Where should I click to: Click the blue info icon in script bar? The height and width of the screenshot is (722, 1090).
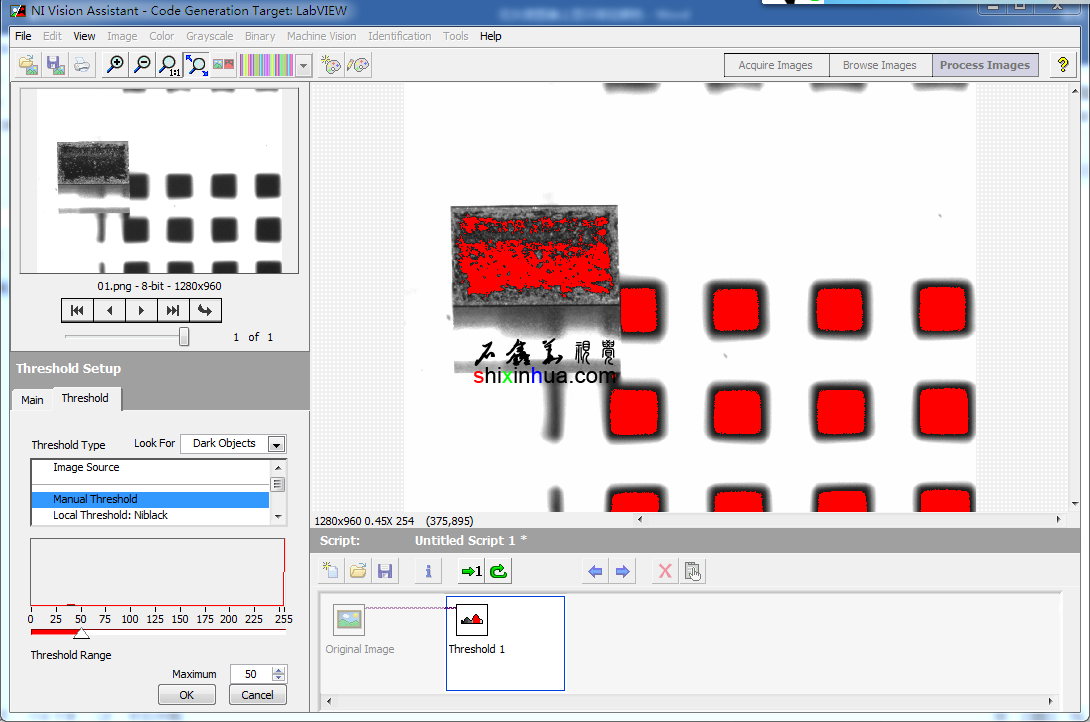pos(427,571)
